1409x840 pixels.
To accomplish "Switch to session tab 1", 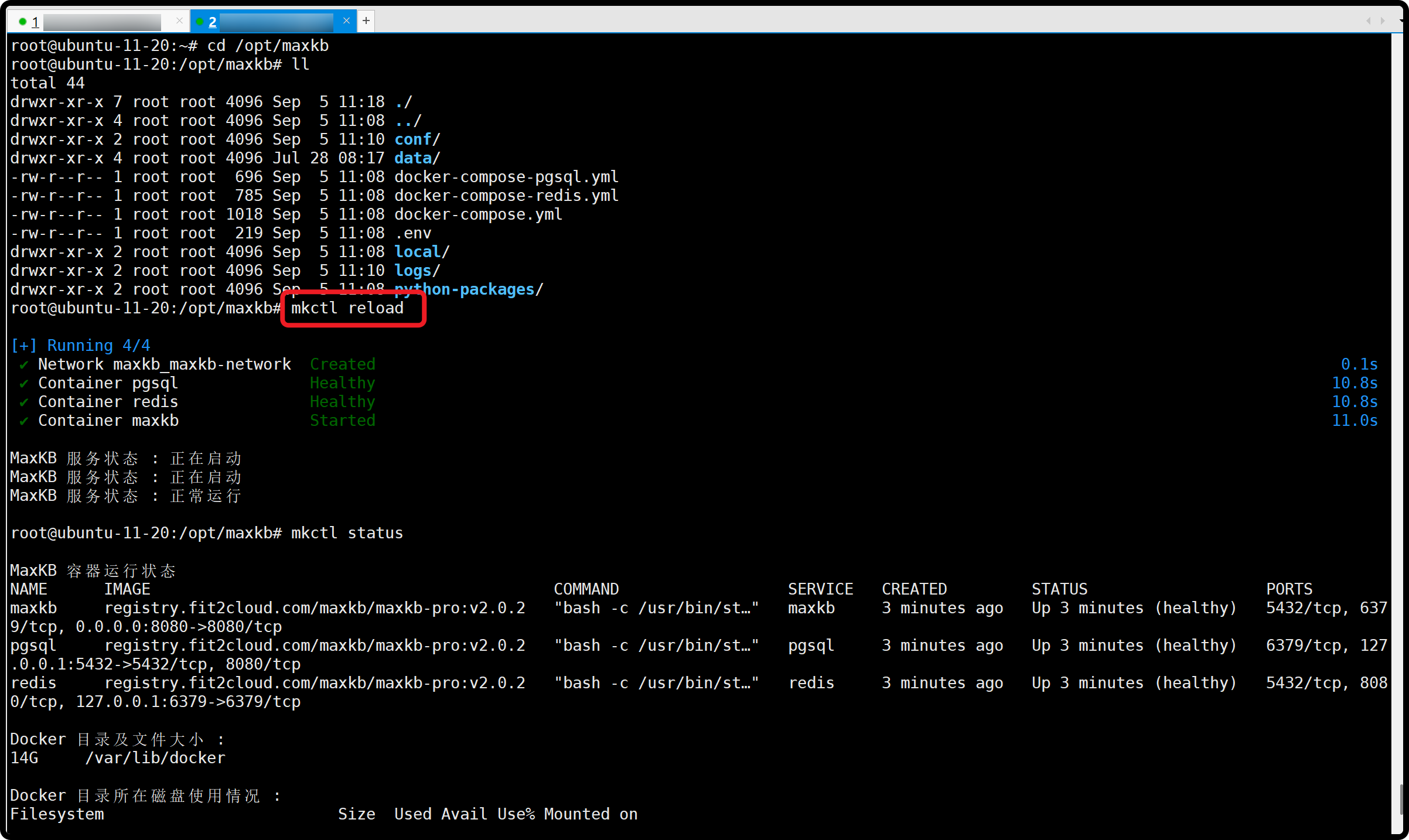I will tap(100, 22).
